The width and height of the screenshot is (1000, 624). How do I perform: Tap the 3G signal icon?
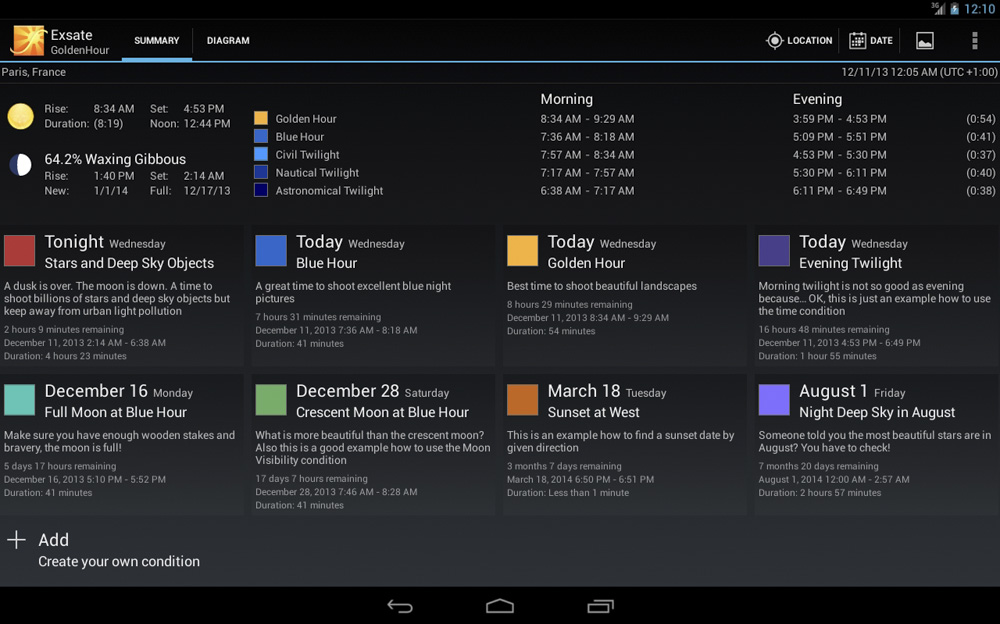938,8
